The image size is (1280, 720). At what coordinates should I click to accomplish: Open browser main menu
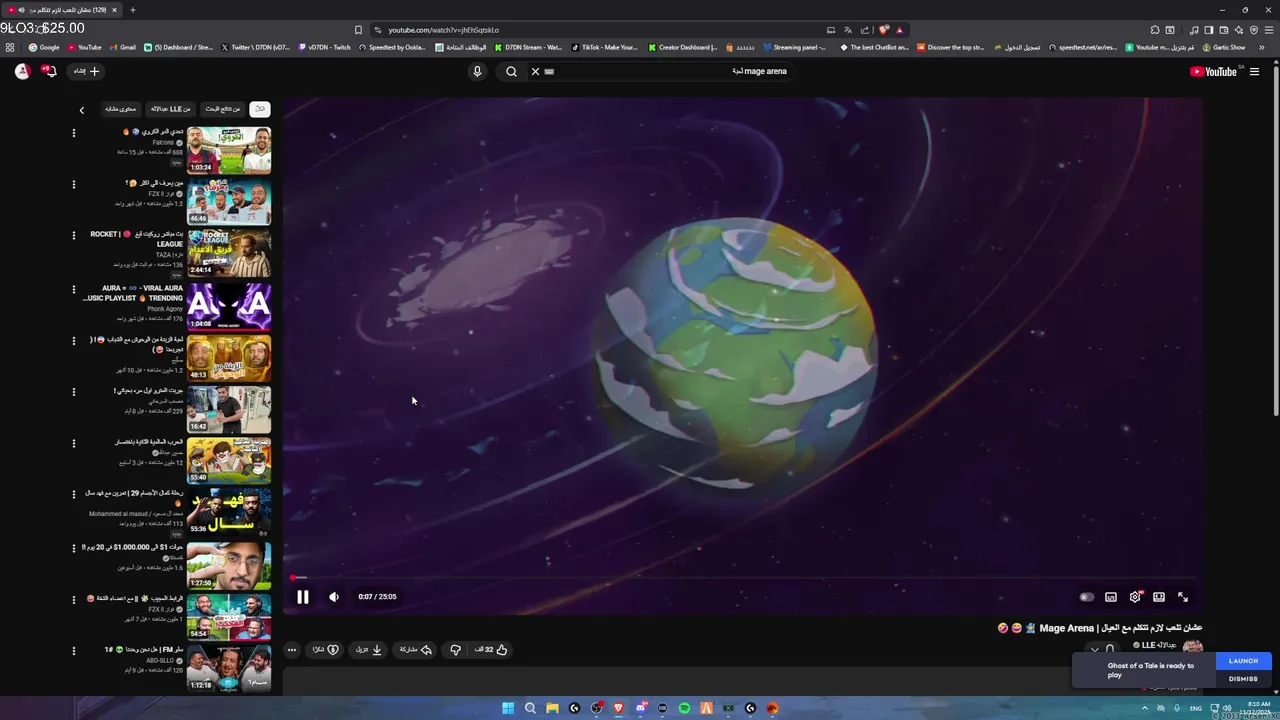tap(1268, 30)
